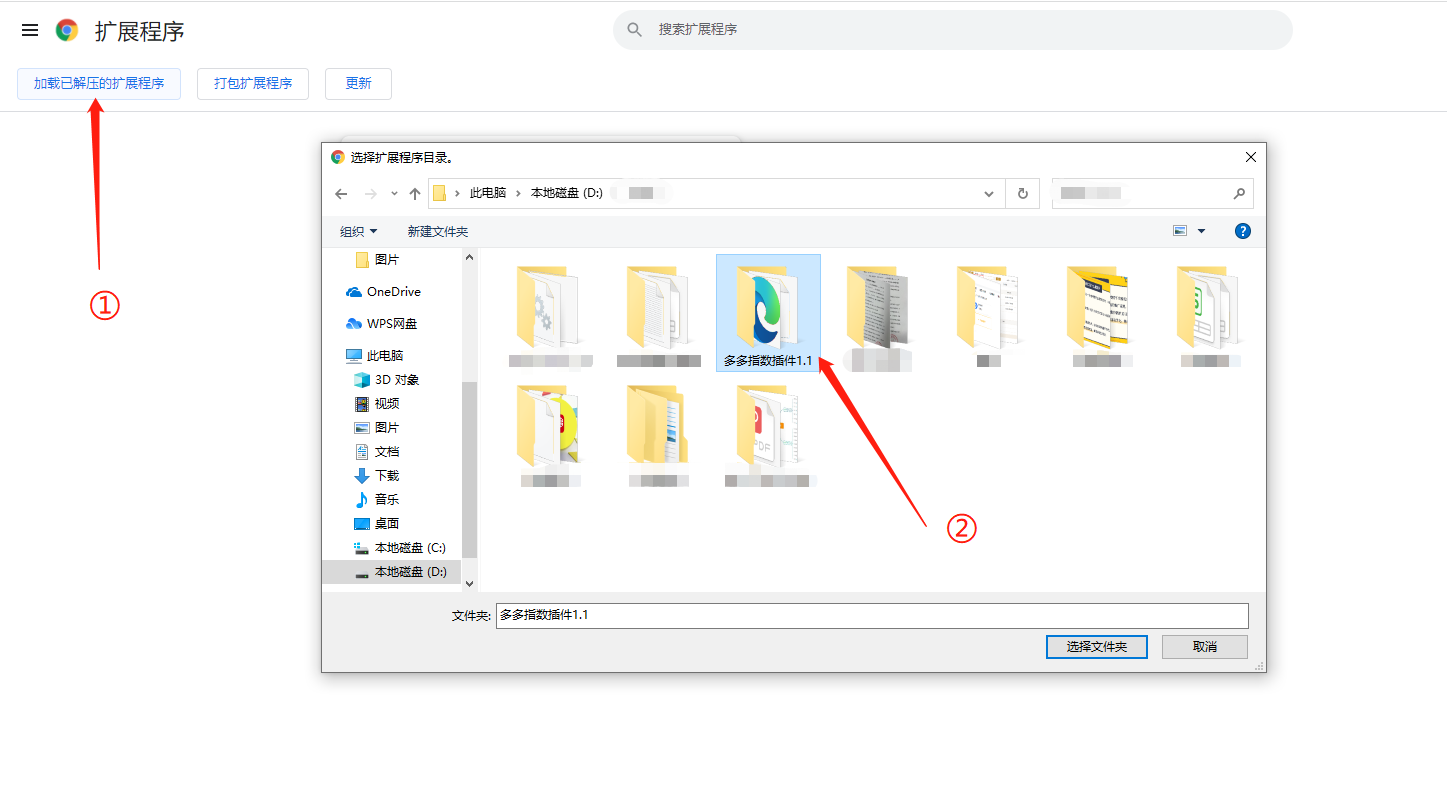Go up one folder level arrow
Image resolution: width=1447 pixels, height=806 pixels.
415,194
